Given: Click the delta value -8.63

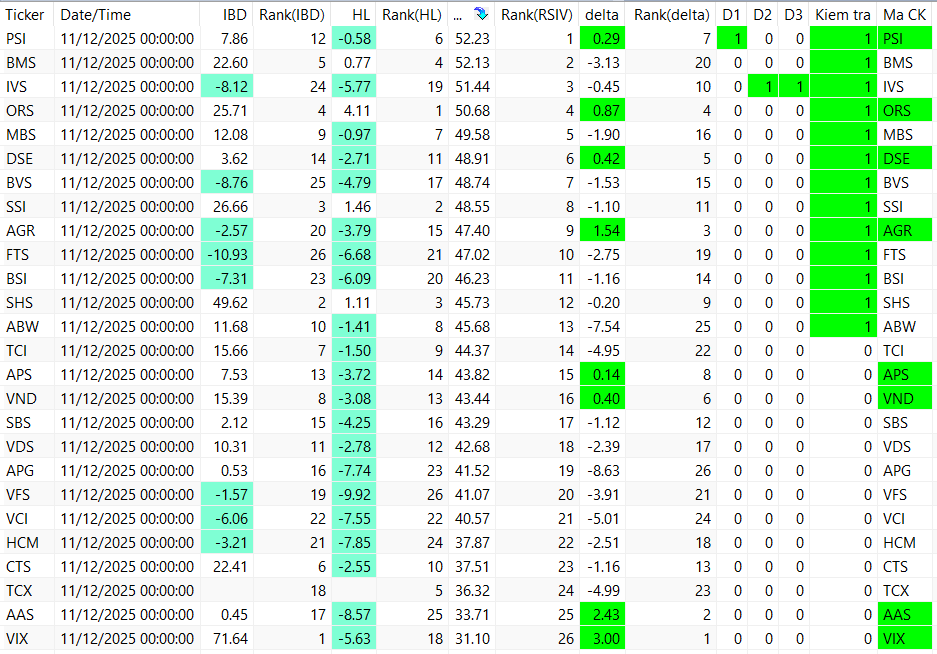Looking at the screenshot, I should 603,471.
